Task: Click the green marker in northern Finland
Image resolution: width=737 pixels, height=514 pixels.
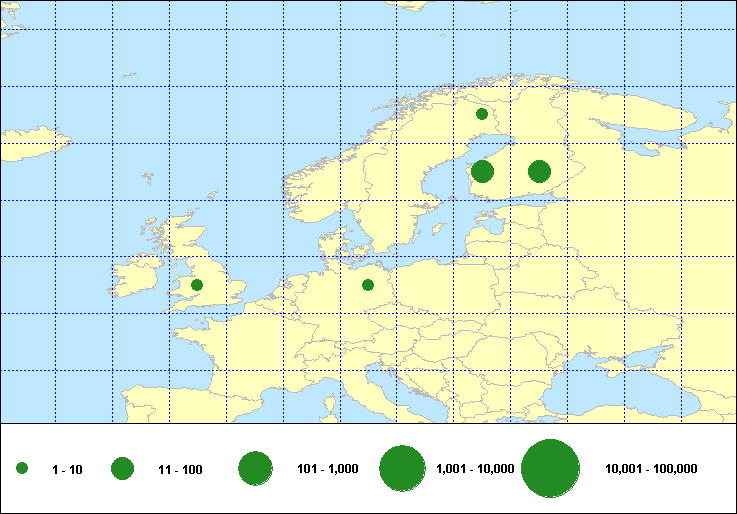Action: 481,114
